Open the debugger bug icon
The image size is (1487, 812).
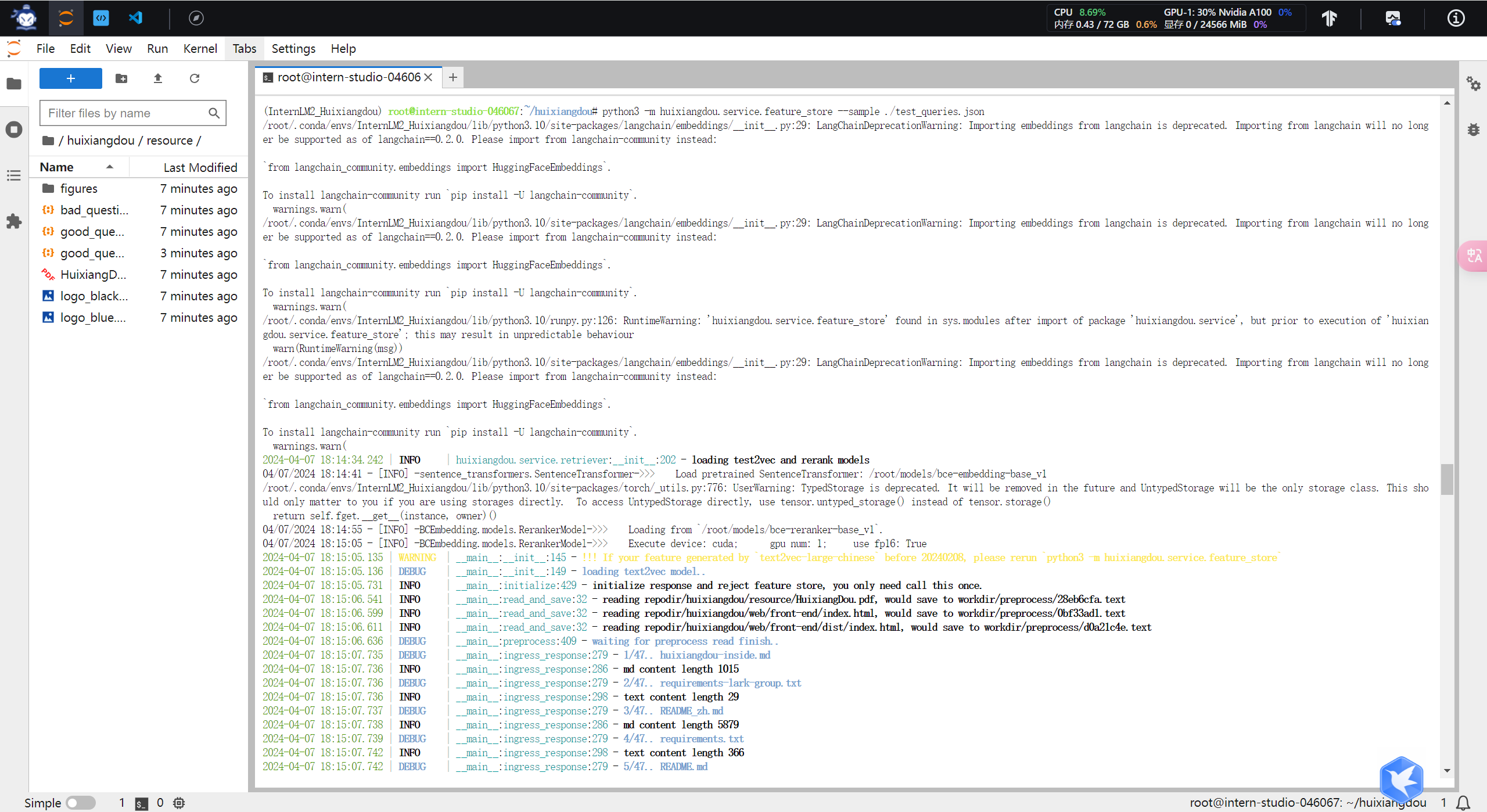coord(1474,129)
